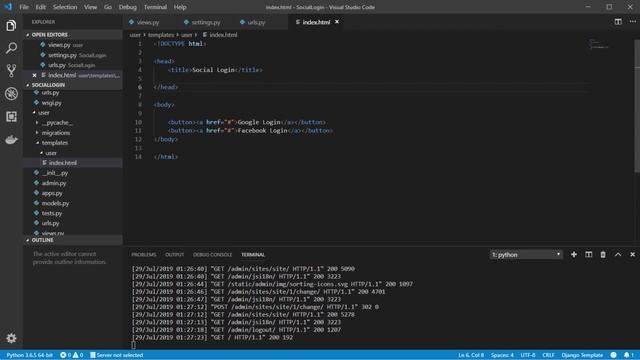Viewport: 640px width, 360px height.
Task: Click the templates breadcrumb segment
Action: point(161,35)
